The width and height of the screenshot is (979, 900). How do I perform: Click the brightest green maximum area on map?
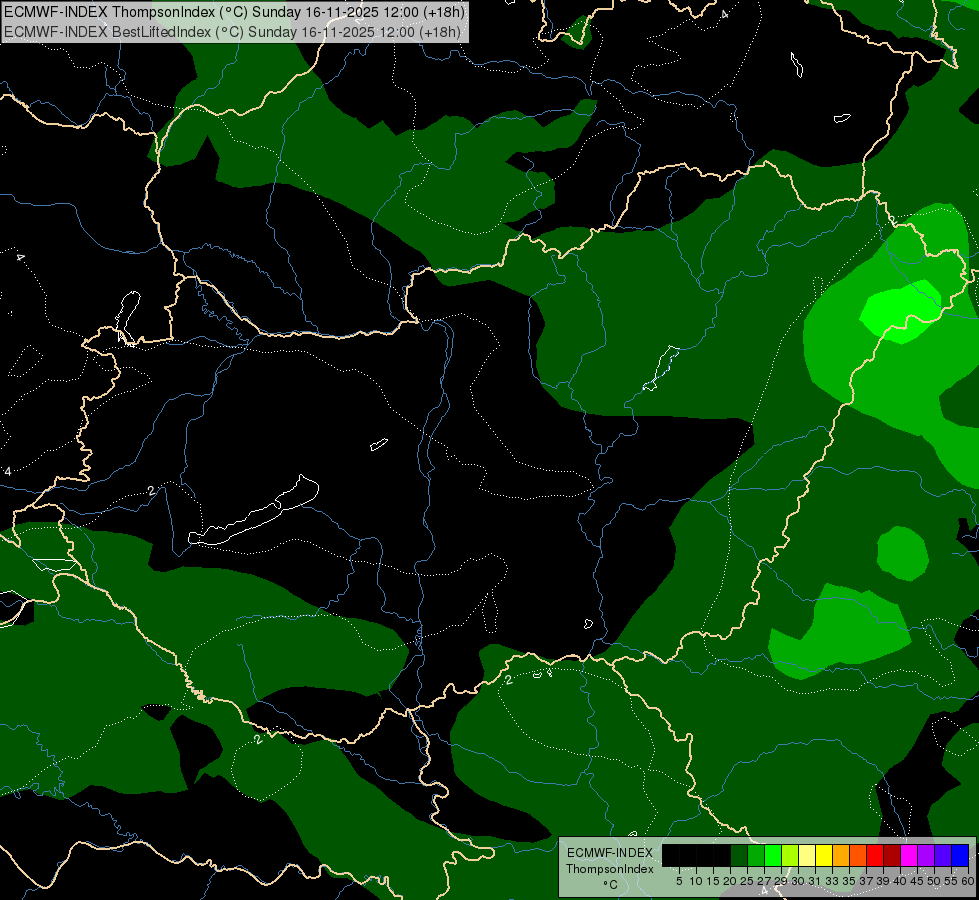coord(900,312)
